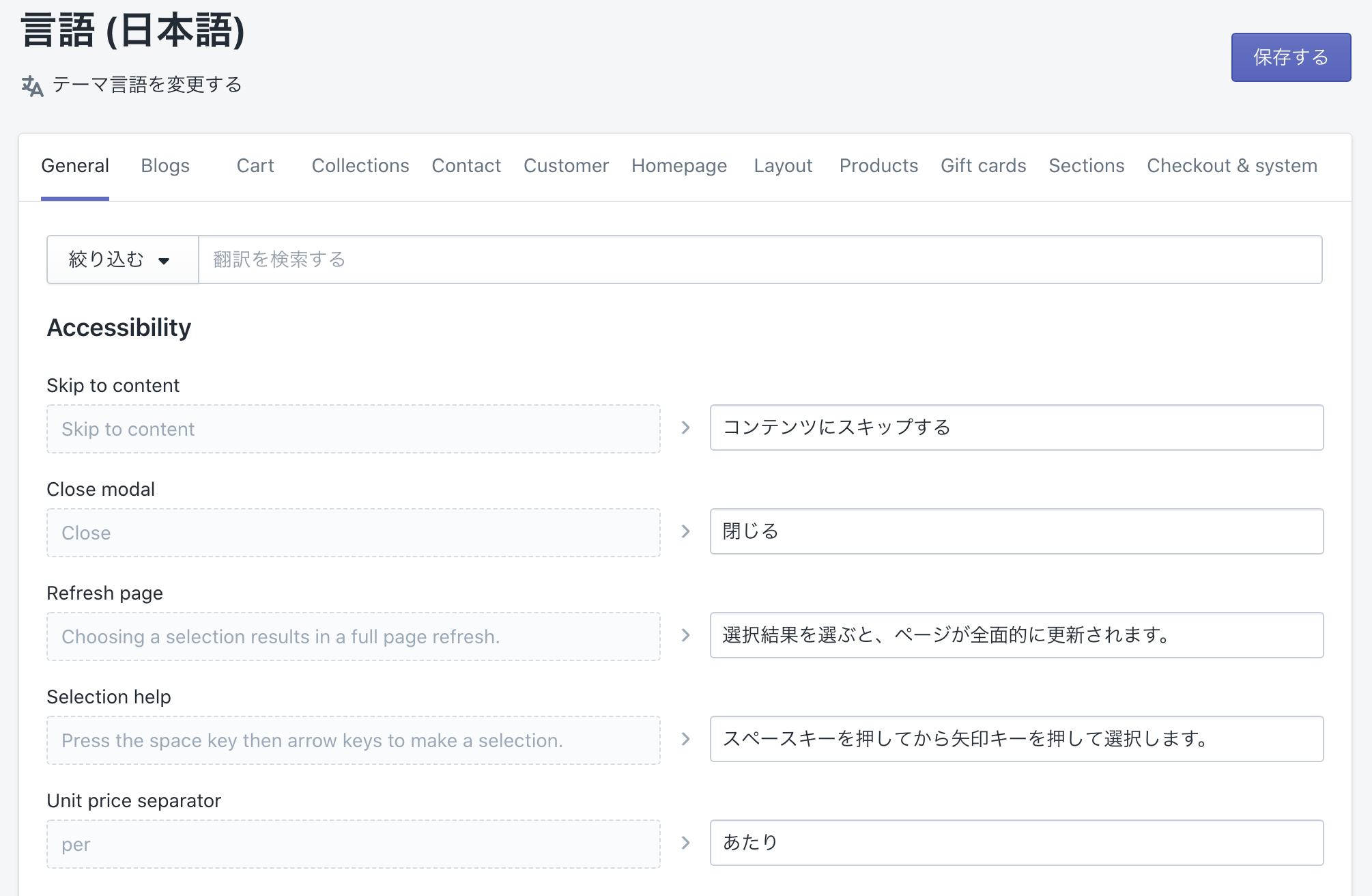
Task: Click the あたり translation input
Action: pyautogui.click(x=1016, y=843)
